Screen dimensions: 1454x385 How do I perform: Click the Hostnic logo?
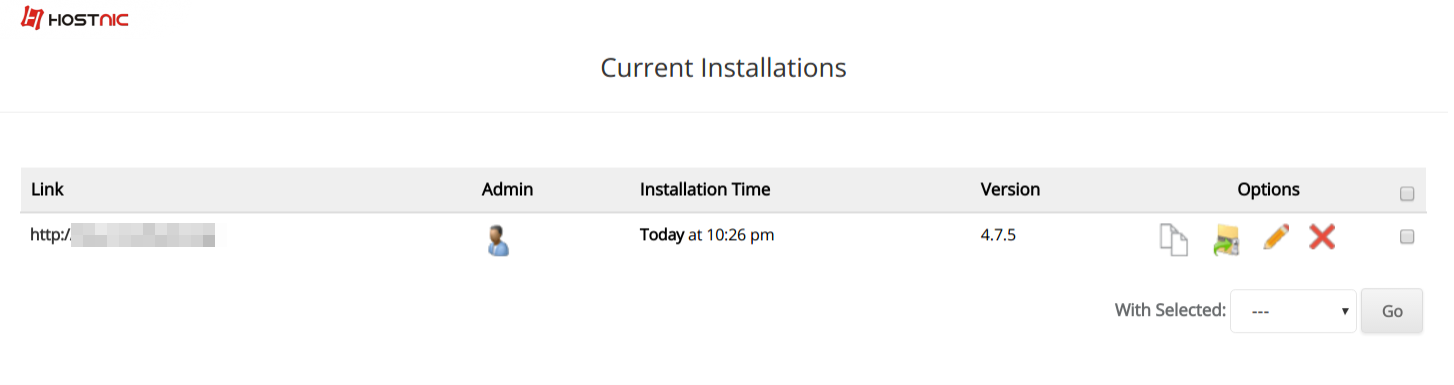[x=74, y=18]
